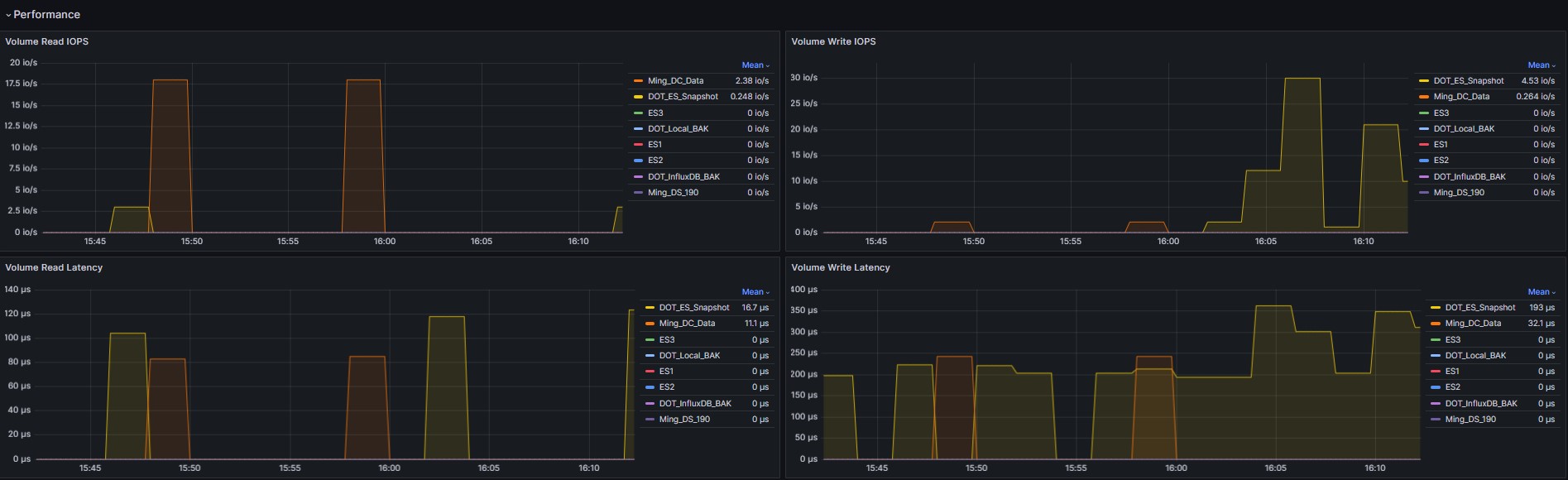The image size is (1568, 480).
Task: Toggle Ming_DC_Data series in Volume Read IOPS legend
Action: tap(675, 81)
